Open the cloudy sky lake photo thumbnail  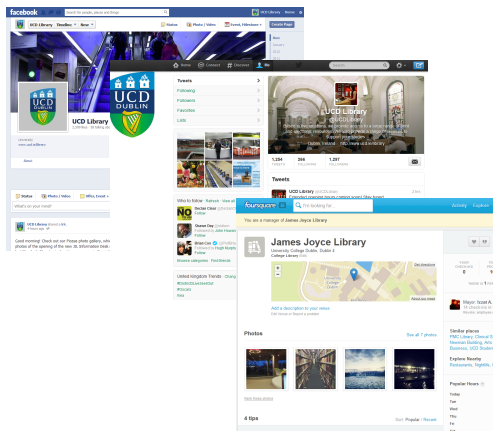pyautogui.click(x=365, y=369)
